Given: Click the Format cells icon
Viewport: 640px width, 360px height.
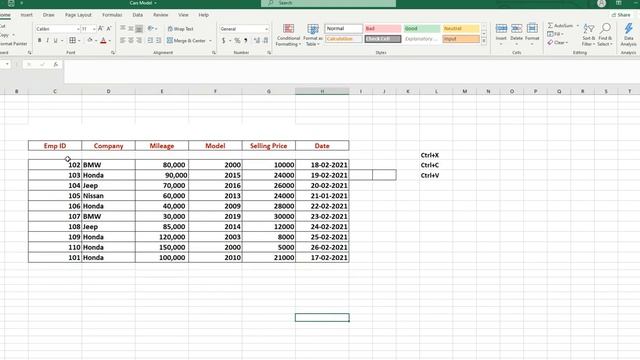Looking at the screenshot, I should point(532,29).
